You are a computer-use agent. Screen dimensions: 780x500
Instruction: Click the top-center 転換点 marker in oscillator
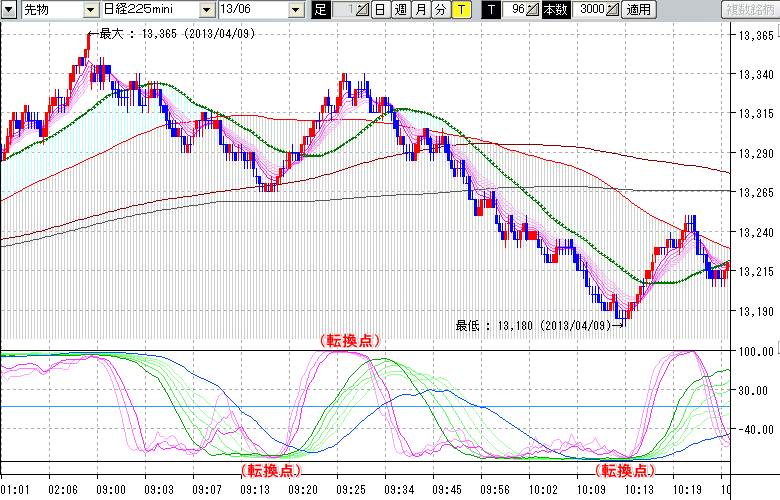click(350, 341)
